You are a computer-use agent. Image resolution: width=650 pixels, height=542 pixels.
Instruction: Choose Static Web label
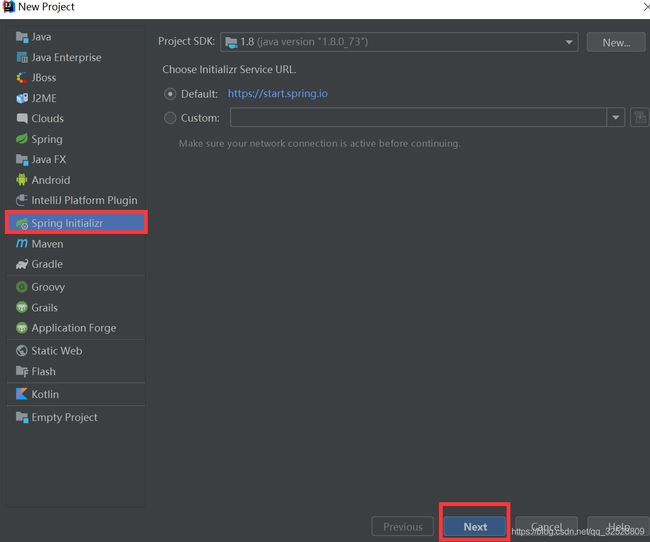coord(57,351)
